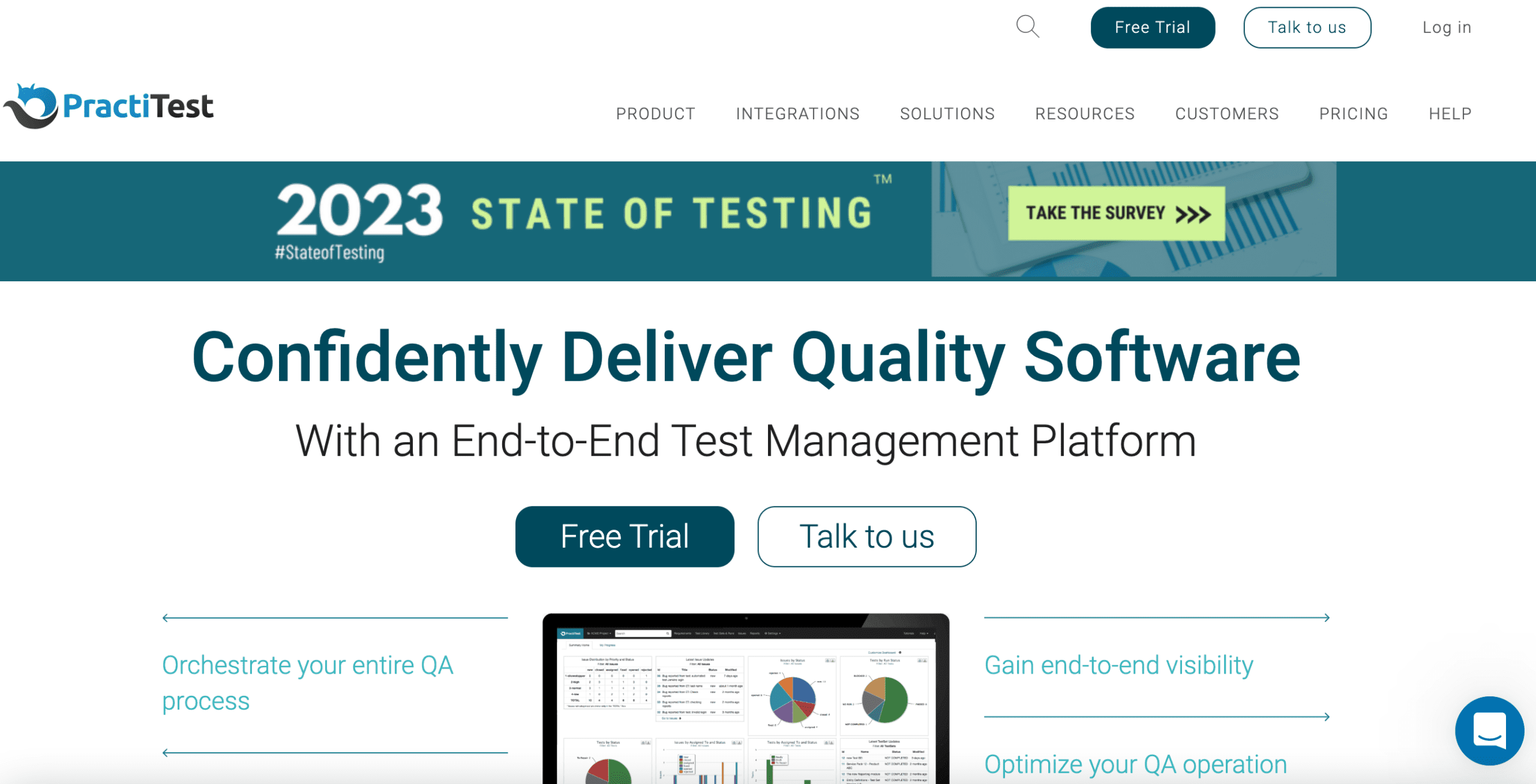Open the chat widget bubble
The width and height of the screenshot is (1536, 784).
tap(1489, 730)
